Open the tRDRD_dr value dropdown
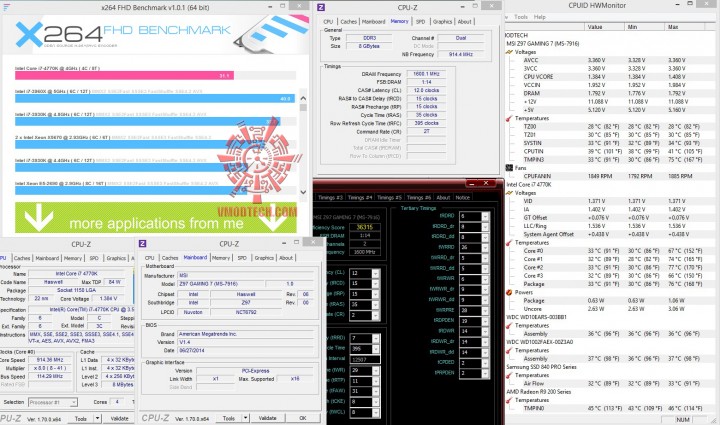This screenshot has width=720, height=425. [485, 227]
